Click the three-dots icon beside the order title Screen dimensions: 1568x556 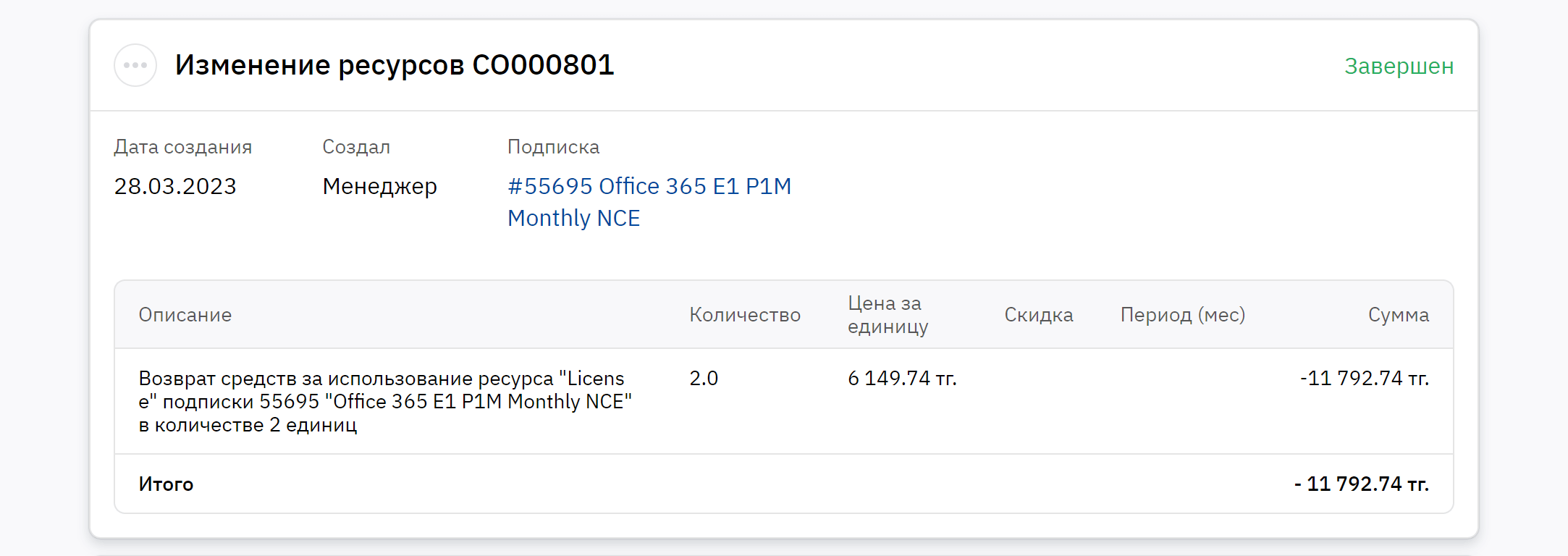coord(135,65)
